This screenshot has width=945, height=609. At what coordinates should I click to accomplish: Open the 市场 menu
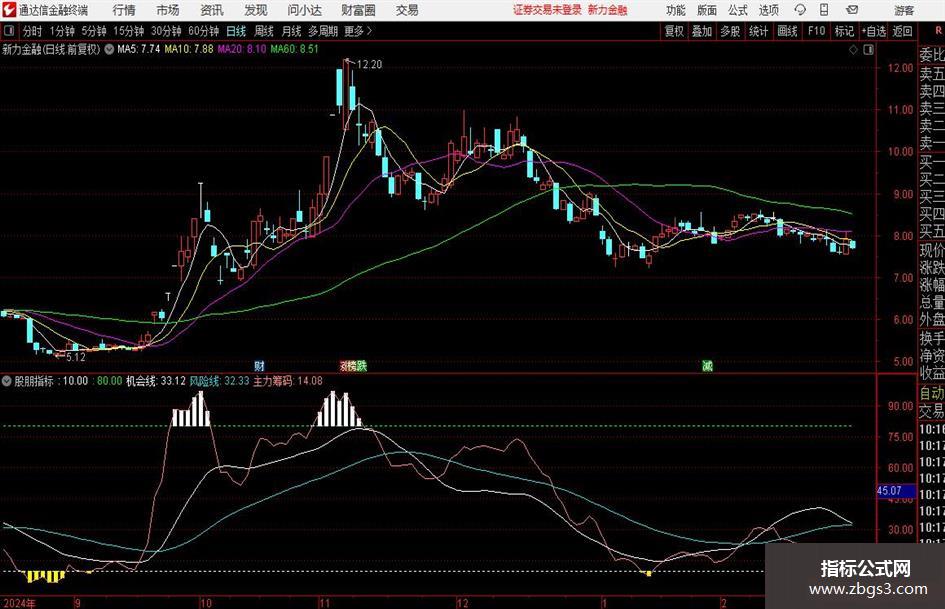point(168,10)
